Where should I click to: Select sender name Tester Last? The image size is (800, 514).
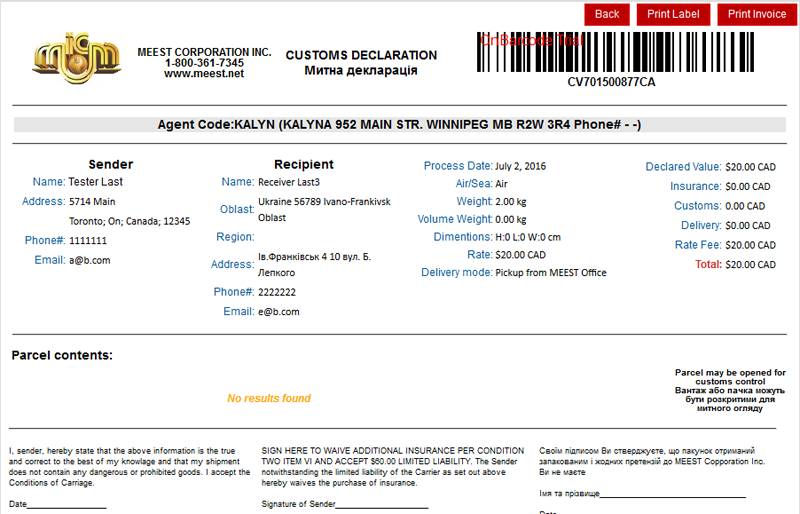click(95, 182)
